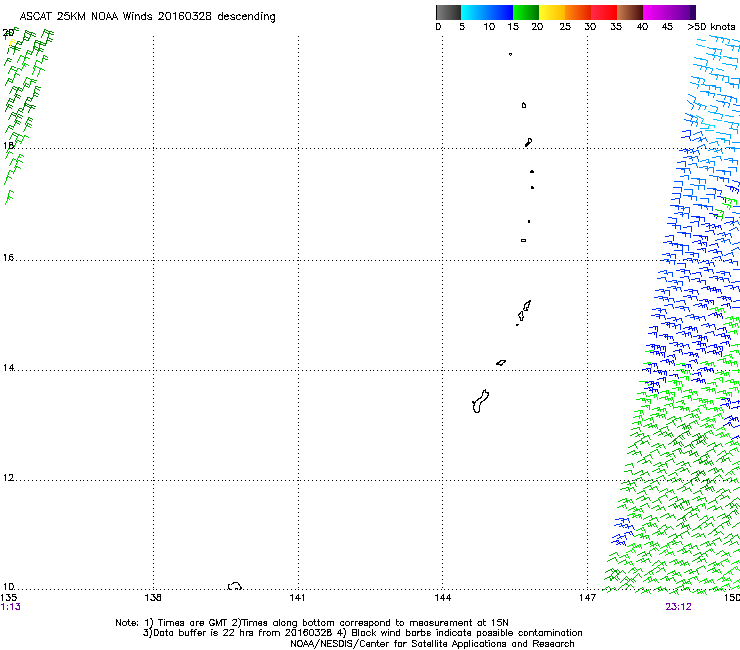
Task: Click the NOAA/NESDIS Center credit line
Action: (x=432, y=644)
